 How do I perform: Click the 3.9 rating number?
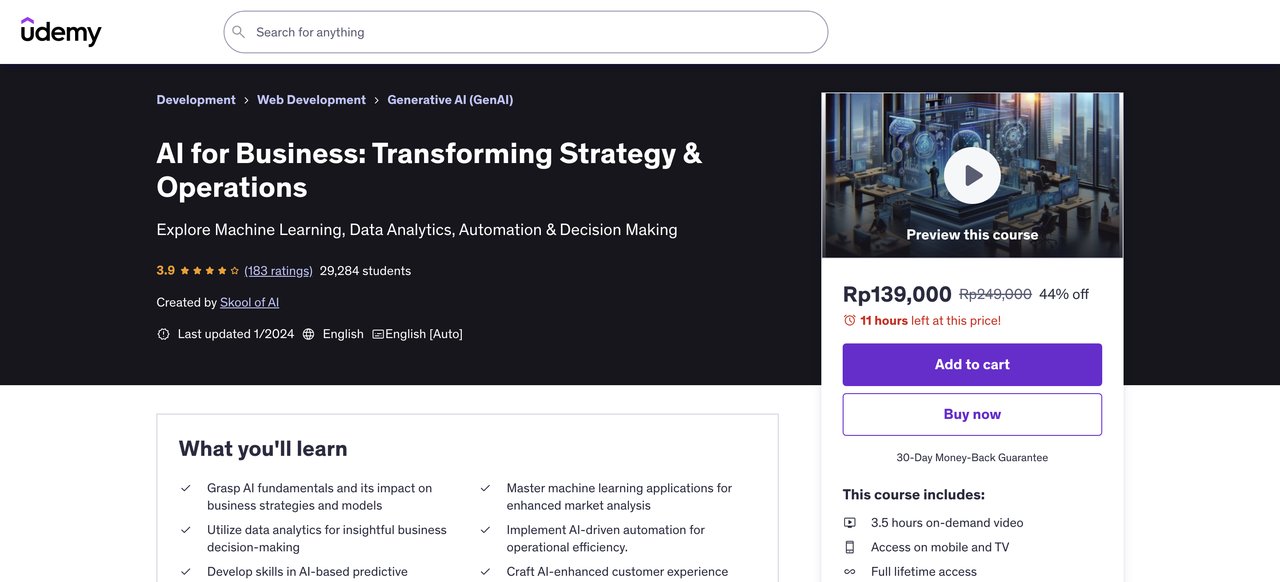point(166,271)
